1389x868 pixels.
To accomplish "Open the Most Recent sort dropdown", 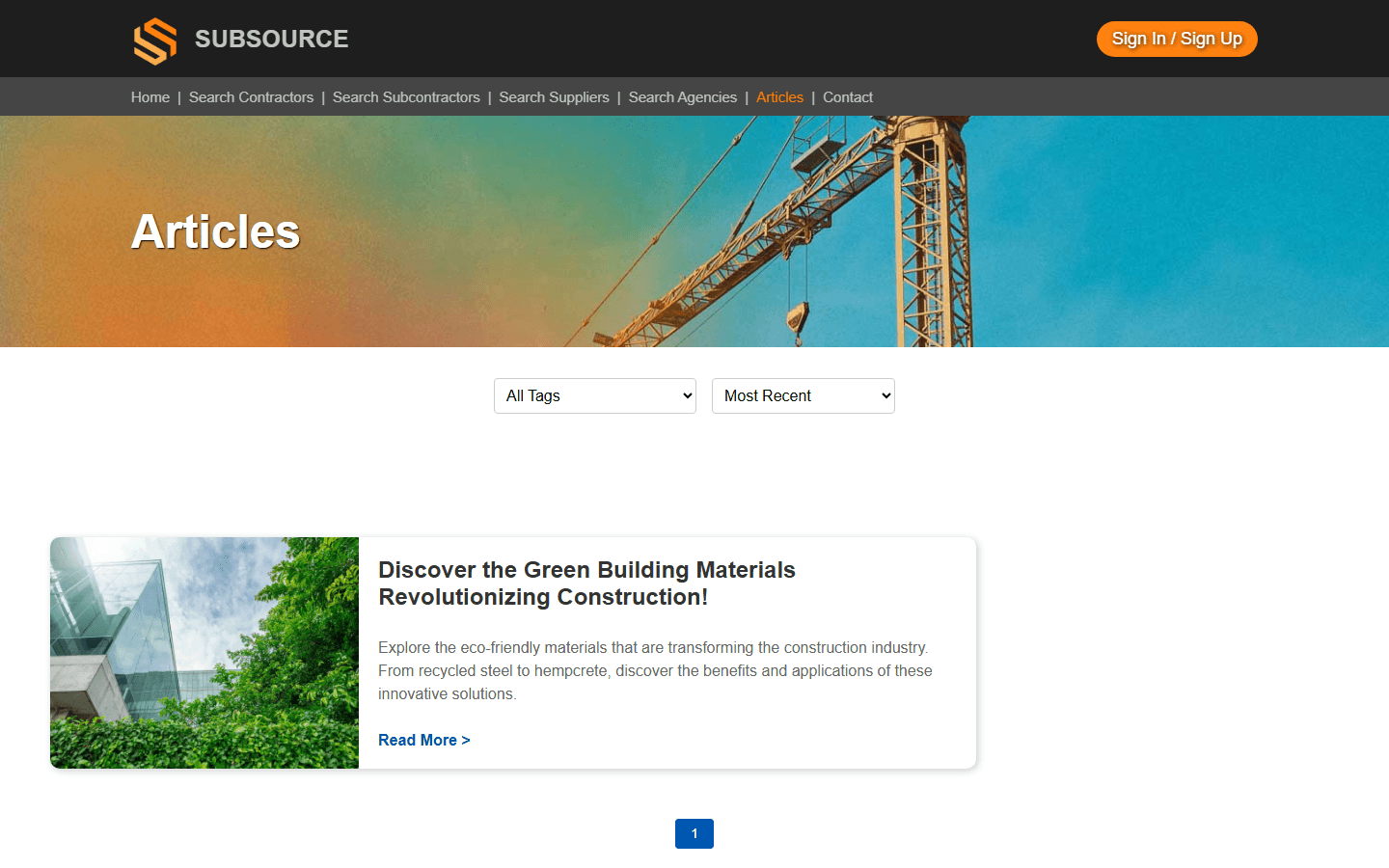I will 803,395.
